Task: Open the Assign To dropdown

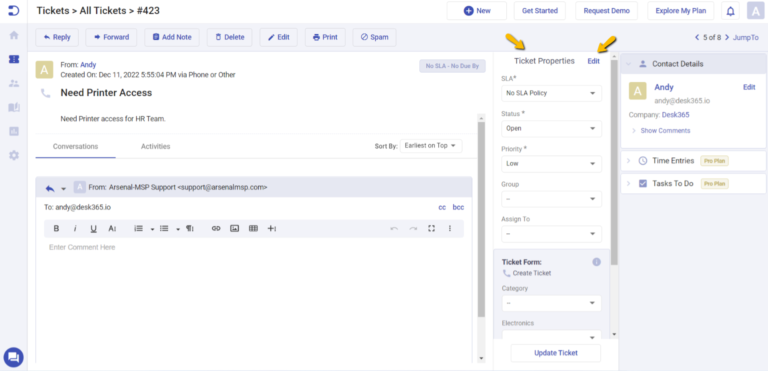Action: click(552, 234)
